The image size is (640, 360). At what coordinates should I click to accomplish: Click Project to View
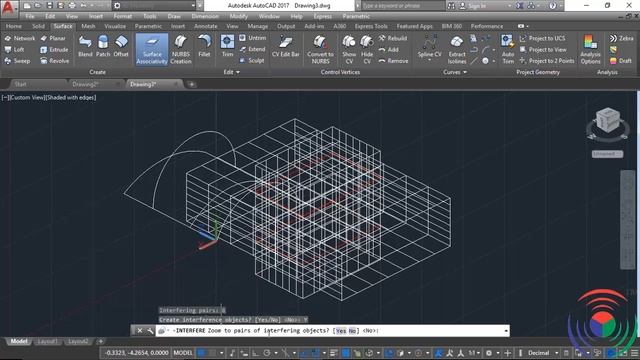pos(543,49)
